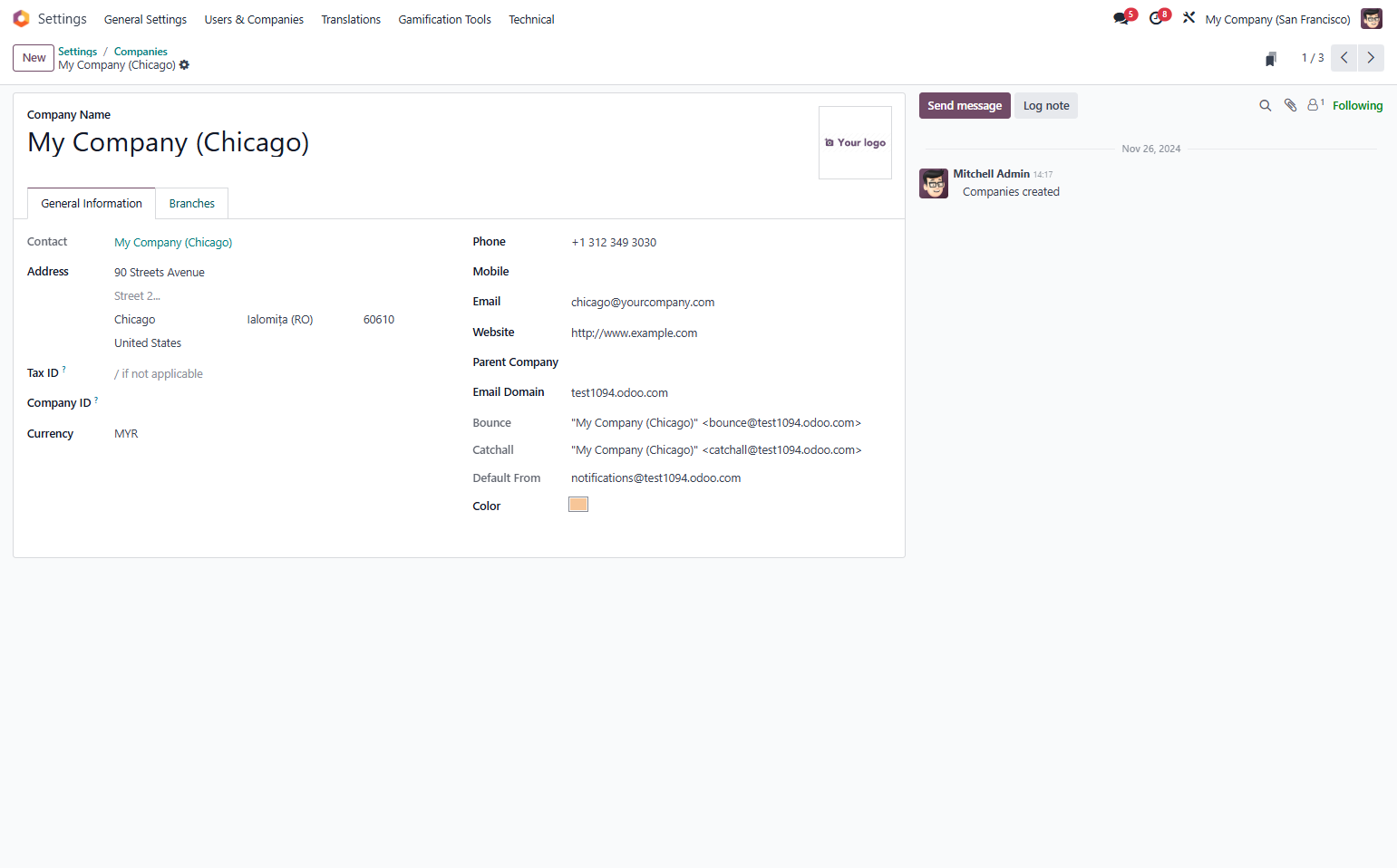Upload company logo image
1397x868 pixels.
[x=855, y=143]
